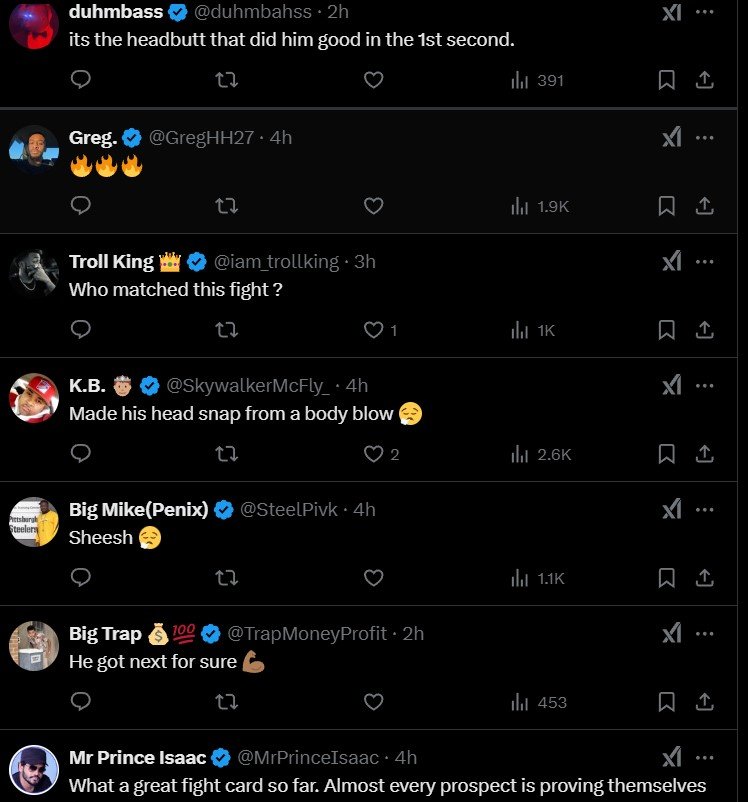Viewport: 748px width, 802px height.
Task: Click K.B.'s profile avatar
Action: tap(34, 397)
